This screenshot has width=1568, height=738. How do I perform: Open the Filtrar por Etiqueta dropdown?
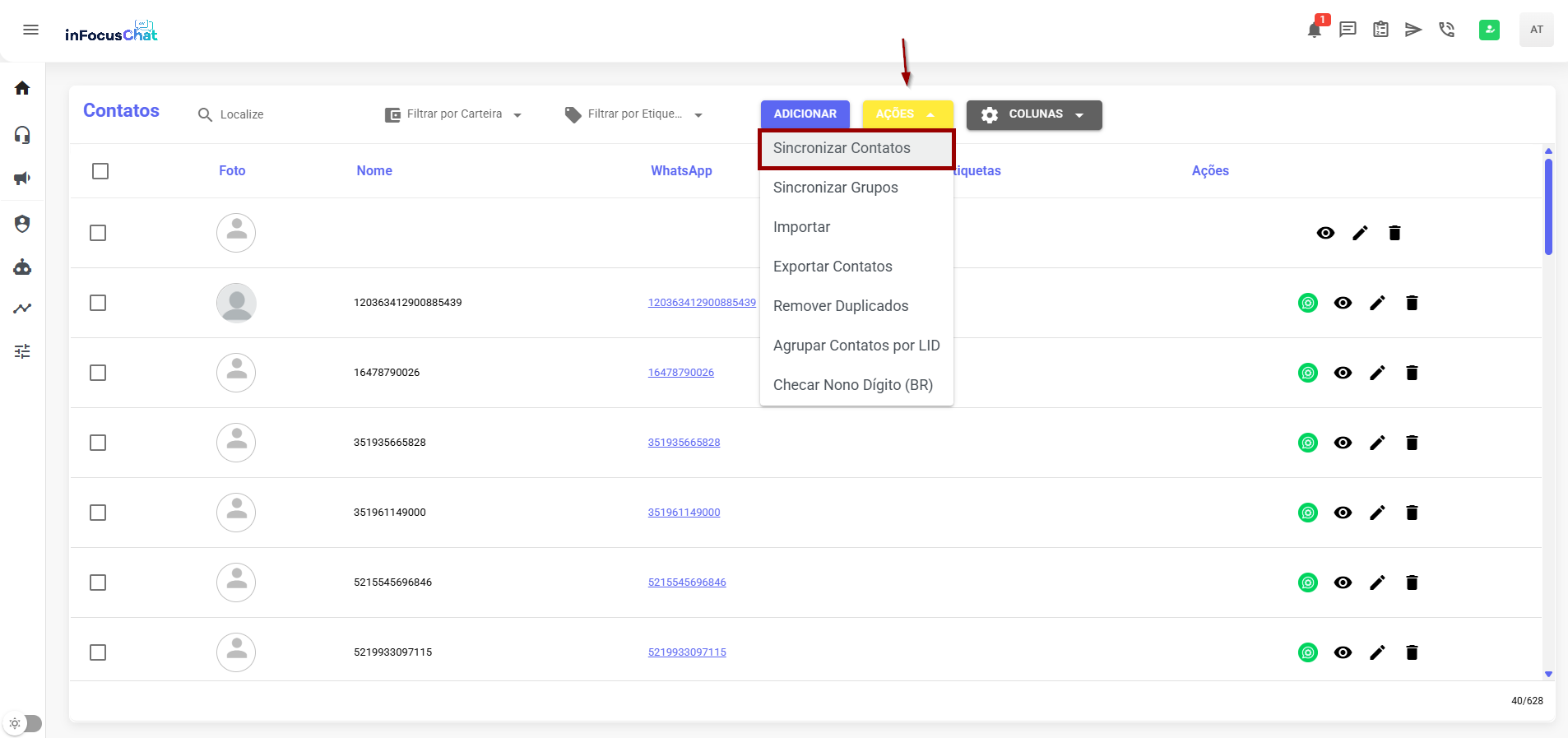633,114
